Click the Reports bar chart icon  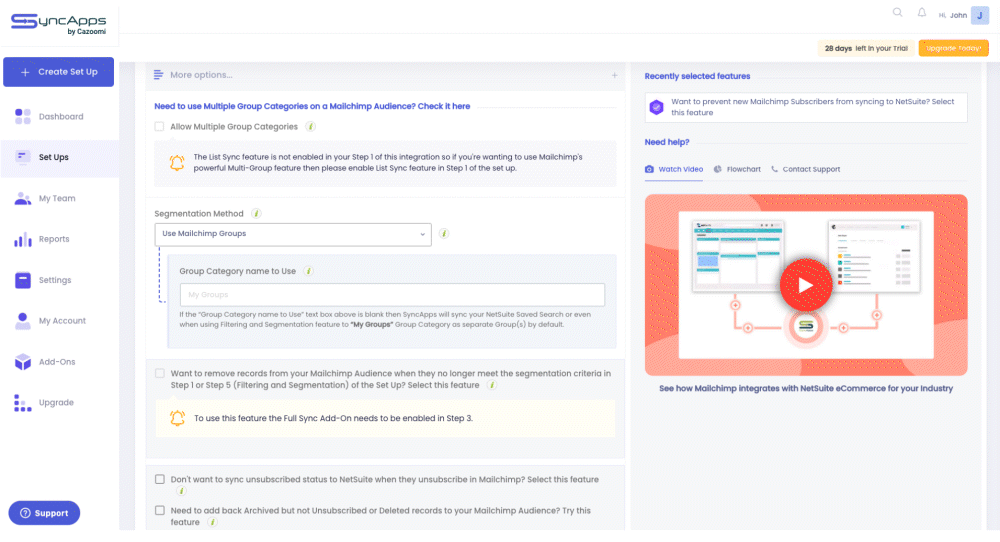point(23,239)
